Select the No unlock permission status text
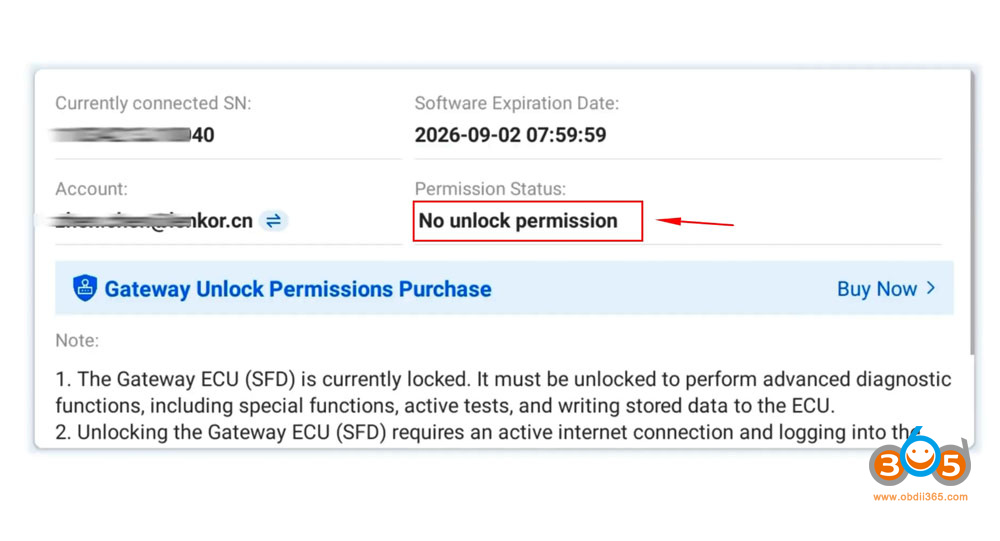This screenshot has width=1000, height=541. [518, 221]
